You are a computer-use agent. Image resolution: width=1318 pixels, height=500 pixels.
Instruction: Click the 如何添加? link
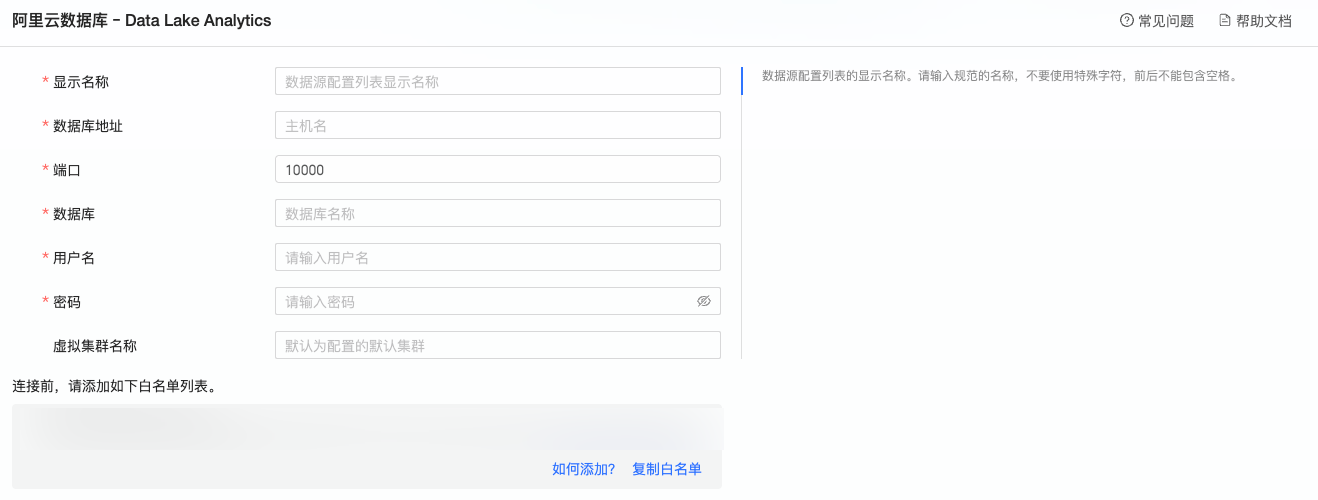tap(584, 469)
